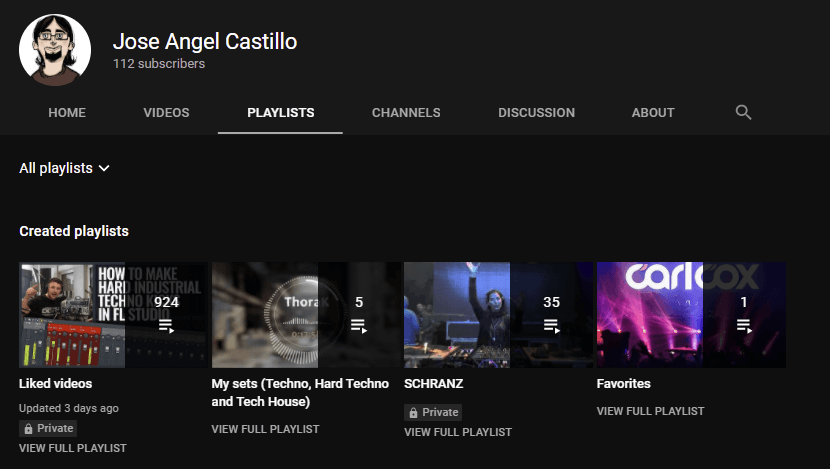Switch to the Videos tab
830x469 pixels.
(166, 113)
